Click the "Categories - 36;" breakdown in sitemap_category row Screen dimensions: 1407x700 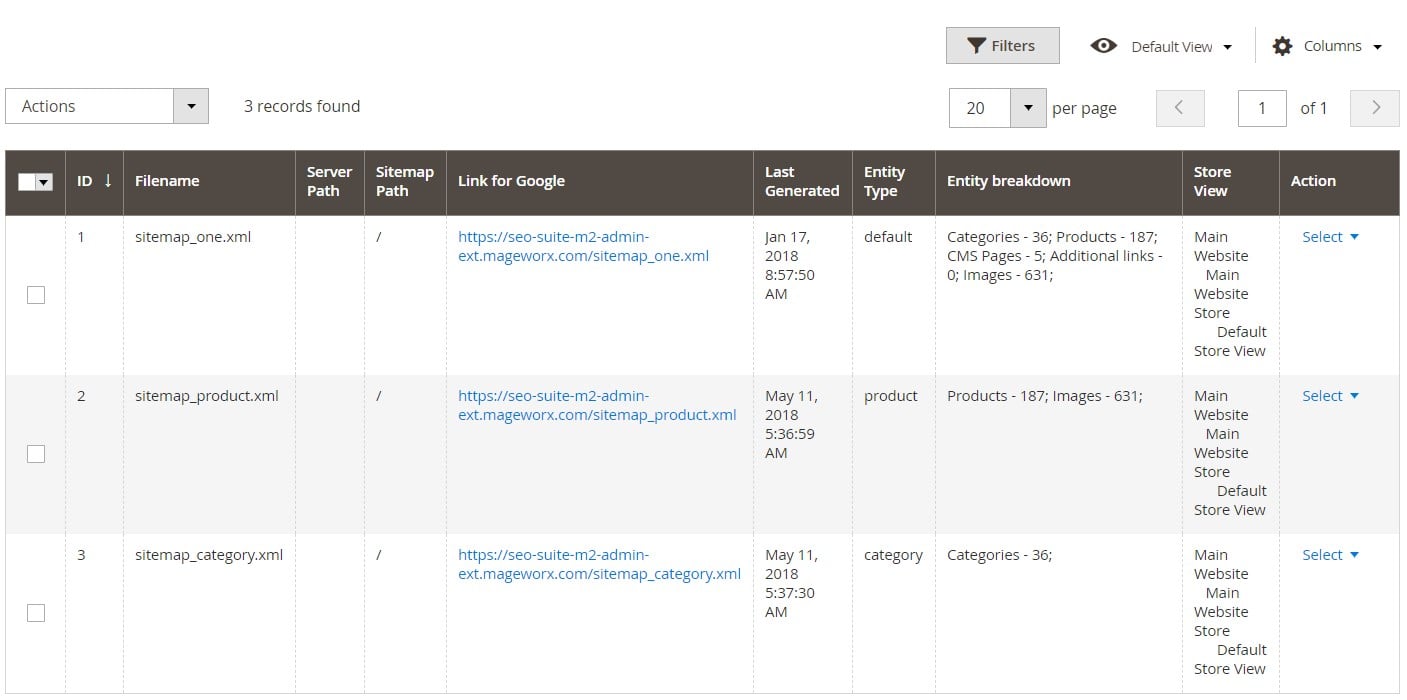click(x=999, y=555)
